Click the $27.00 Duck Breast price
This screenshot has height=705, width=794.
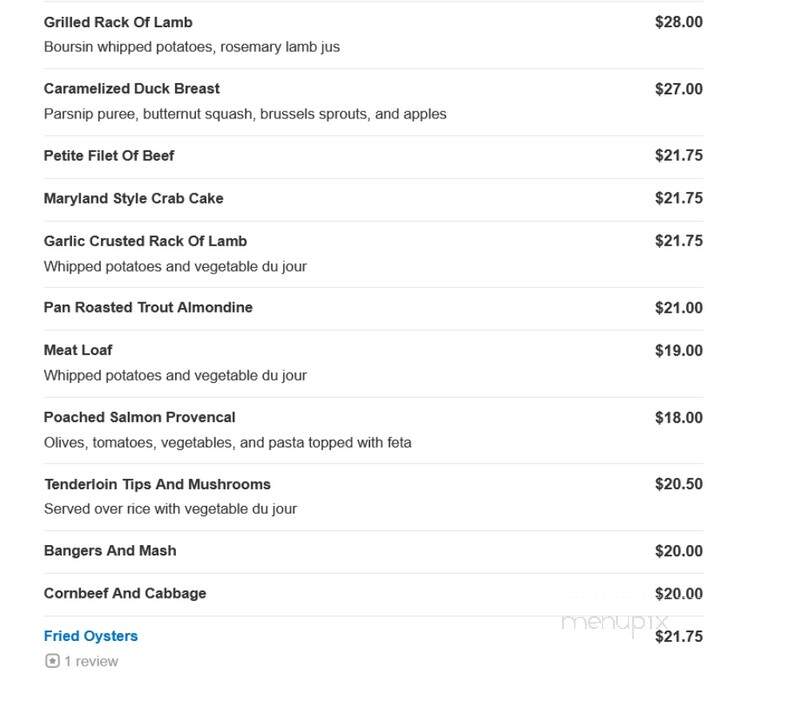pos(679,89)
